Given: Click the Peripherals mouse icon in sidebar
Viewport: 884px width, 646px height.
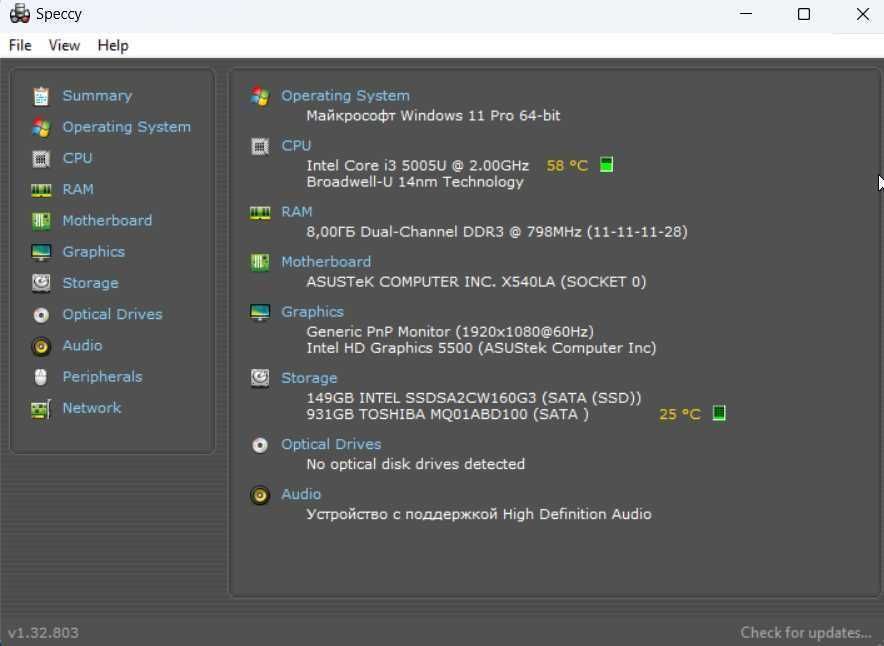Looking at the screenshot, I should coord(41,377).
